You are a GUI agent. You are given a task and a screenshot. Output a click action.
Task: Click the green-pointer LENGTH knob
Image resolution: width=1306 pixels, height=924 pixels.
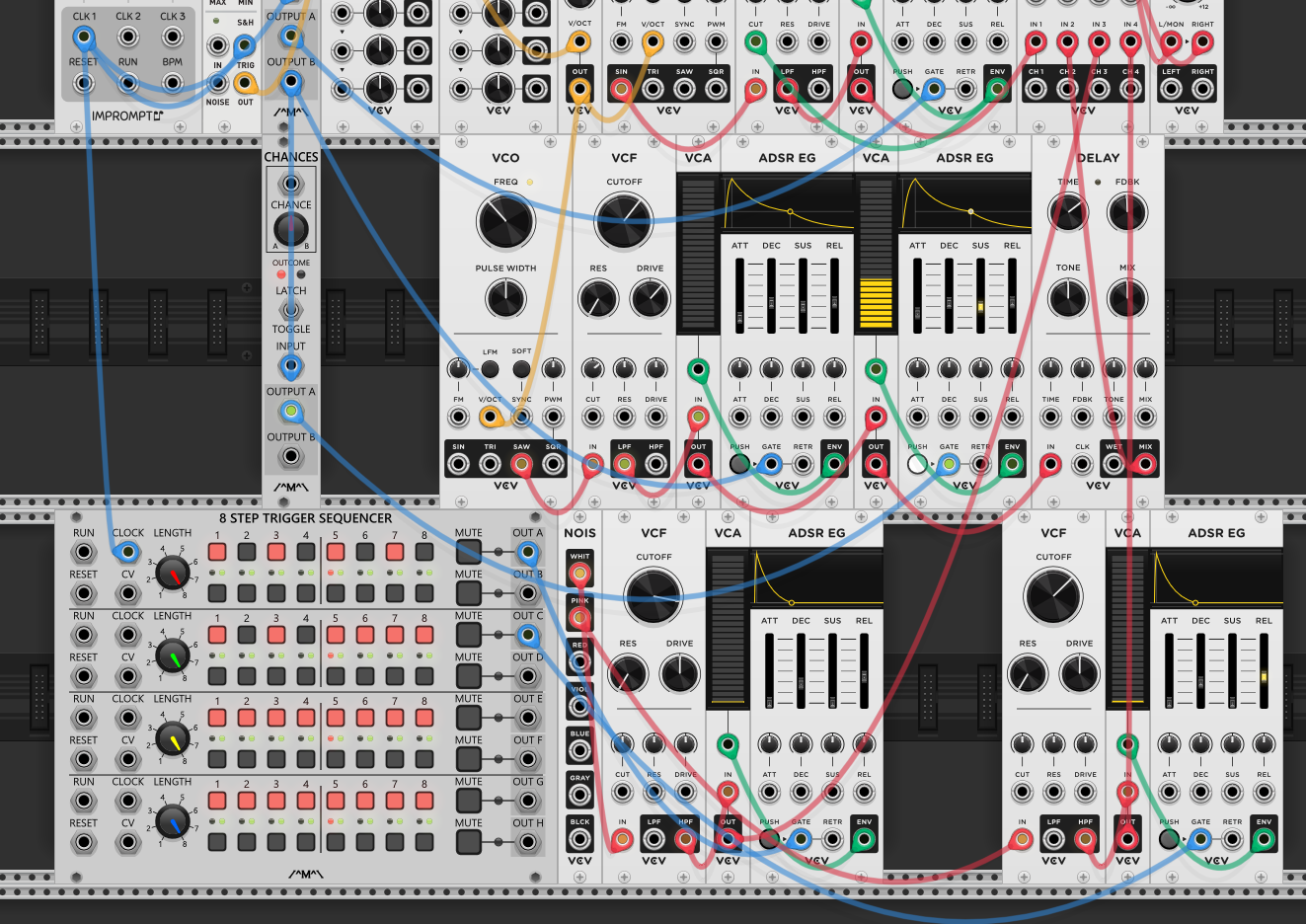pyautogui.click(x=173, y=655)
